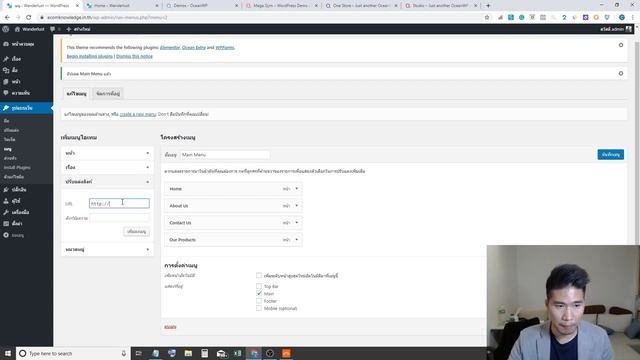640x360 pixels.
Task: Click the empty Link Text field
Action: (x=119, y=218)
